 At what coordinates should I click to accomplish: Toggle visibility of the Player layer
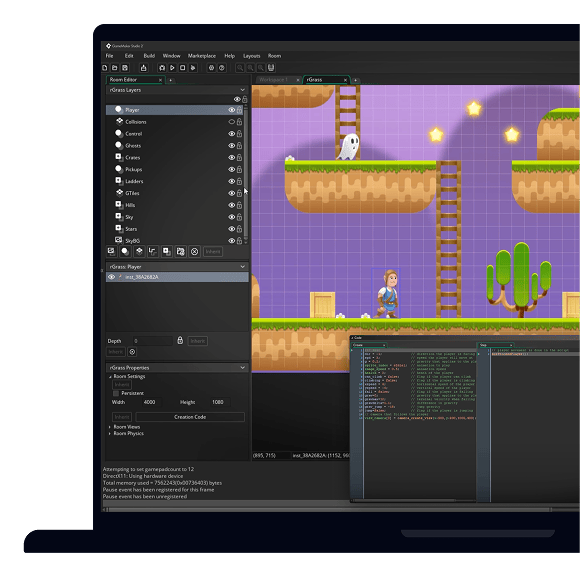click(x=232, y=110)
